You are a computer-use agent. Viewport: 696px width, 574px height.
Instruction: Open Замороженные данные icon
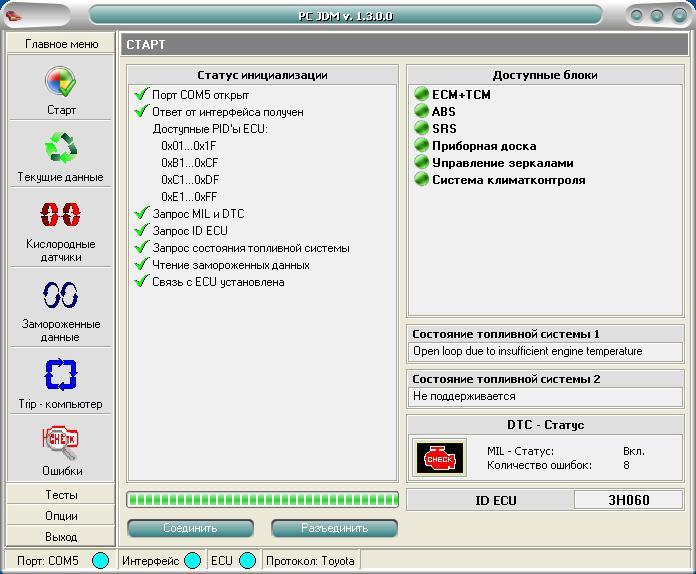[x=61, y=295]
